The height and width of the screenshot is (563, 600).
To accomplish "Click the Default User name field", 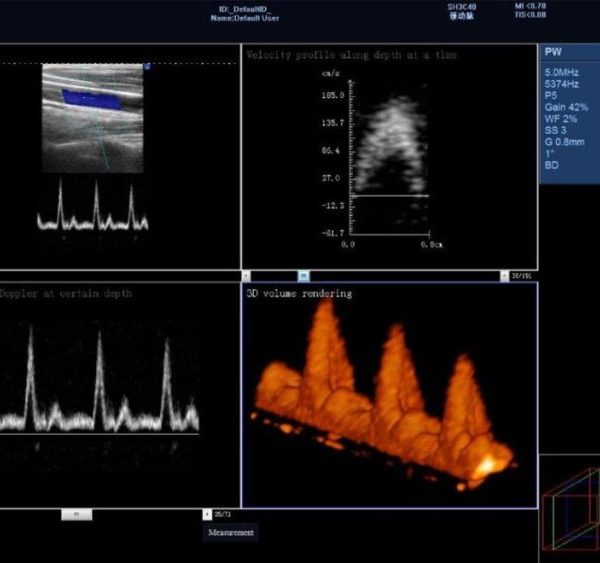I will click(x=246, y=17).
